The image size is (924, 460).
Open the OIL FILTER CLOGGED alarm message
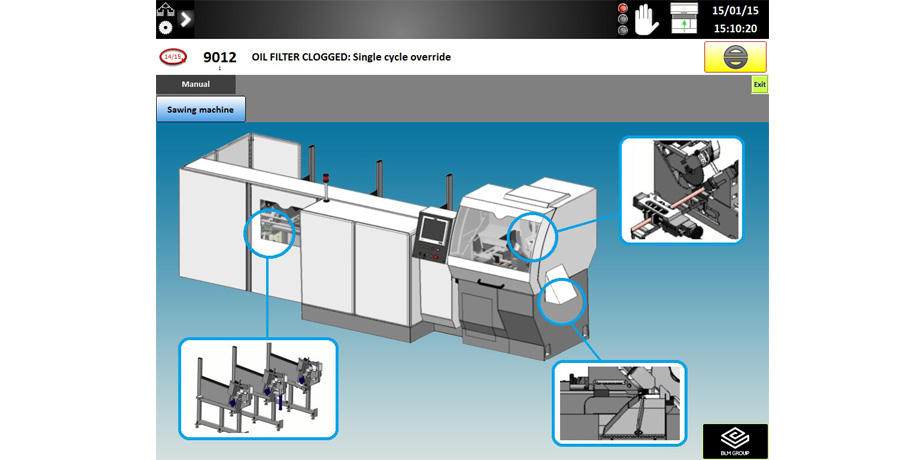coord(351,58)
